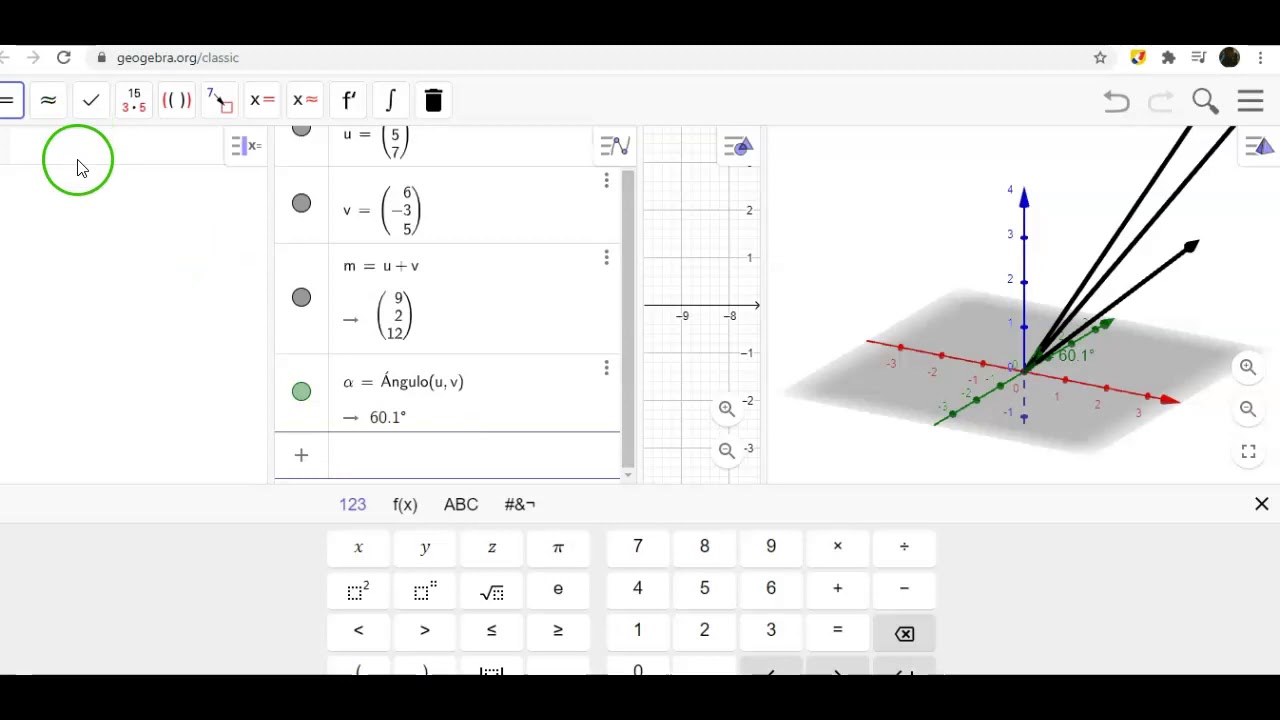Tap the π key on keyboard
This screenshot has width=1280, height=720.
click(x=558, y=547)
